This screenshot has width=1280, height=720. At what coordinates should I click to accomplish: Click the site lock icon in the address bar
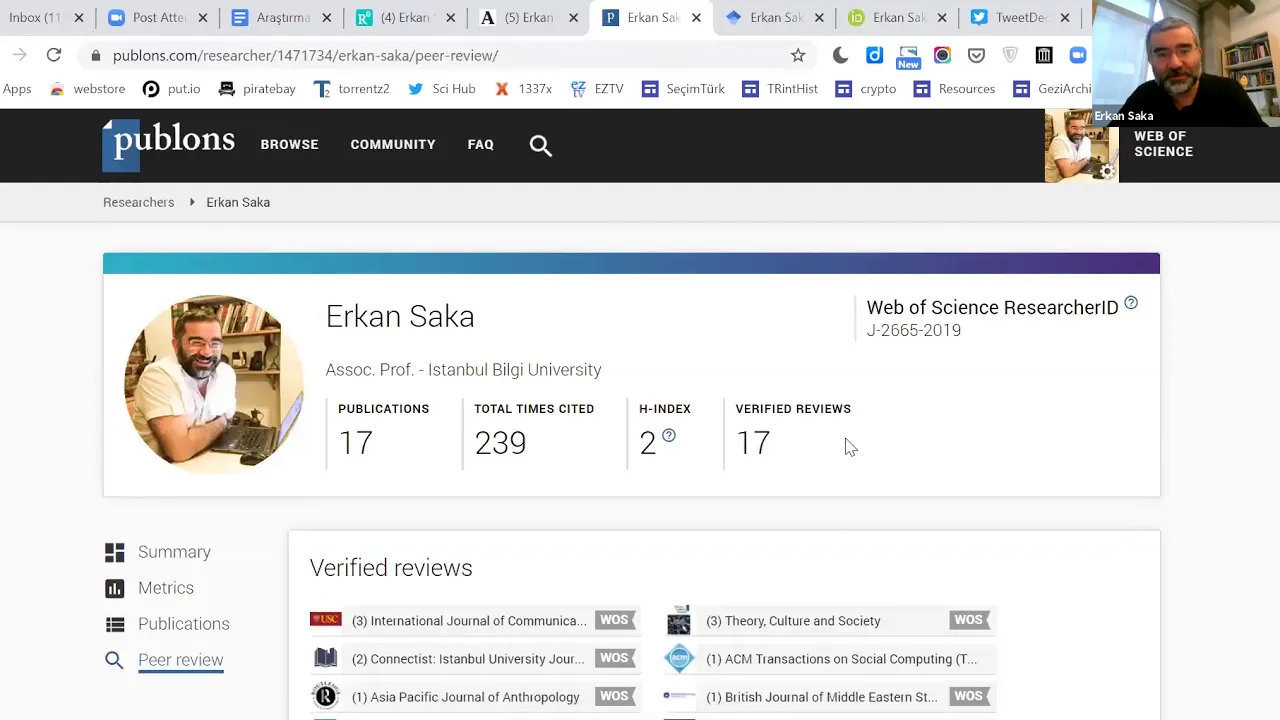point(96,56)
